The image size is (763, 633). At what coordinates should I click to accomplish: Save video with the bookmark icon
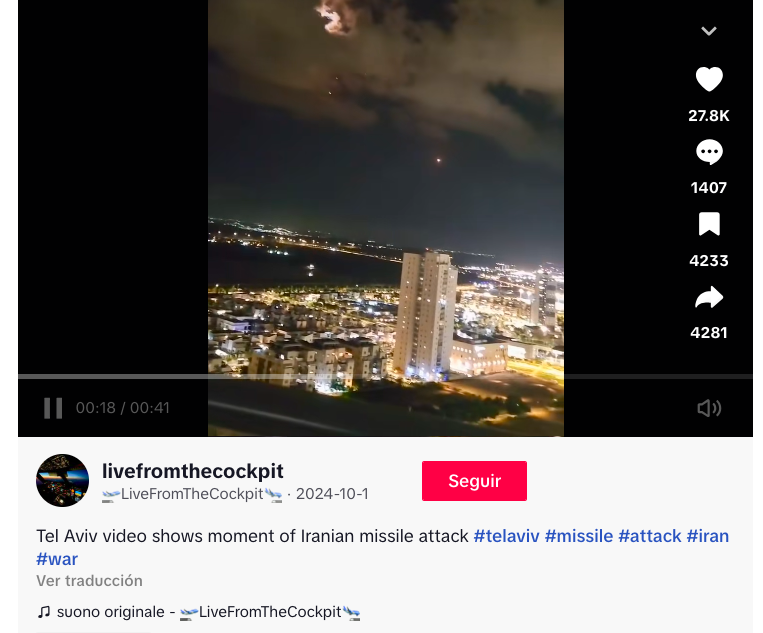(x=709, y=224)
